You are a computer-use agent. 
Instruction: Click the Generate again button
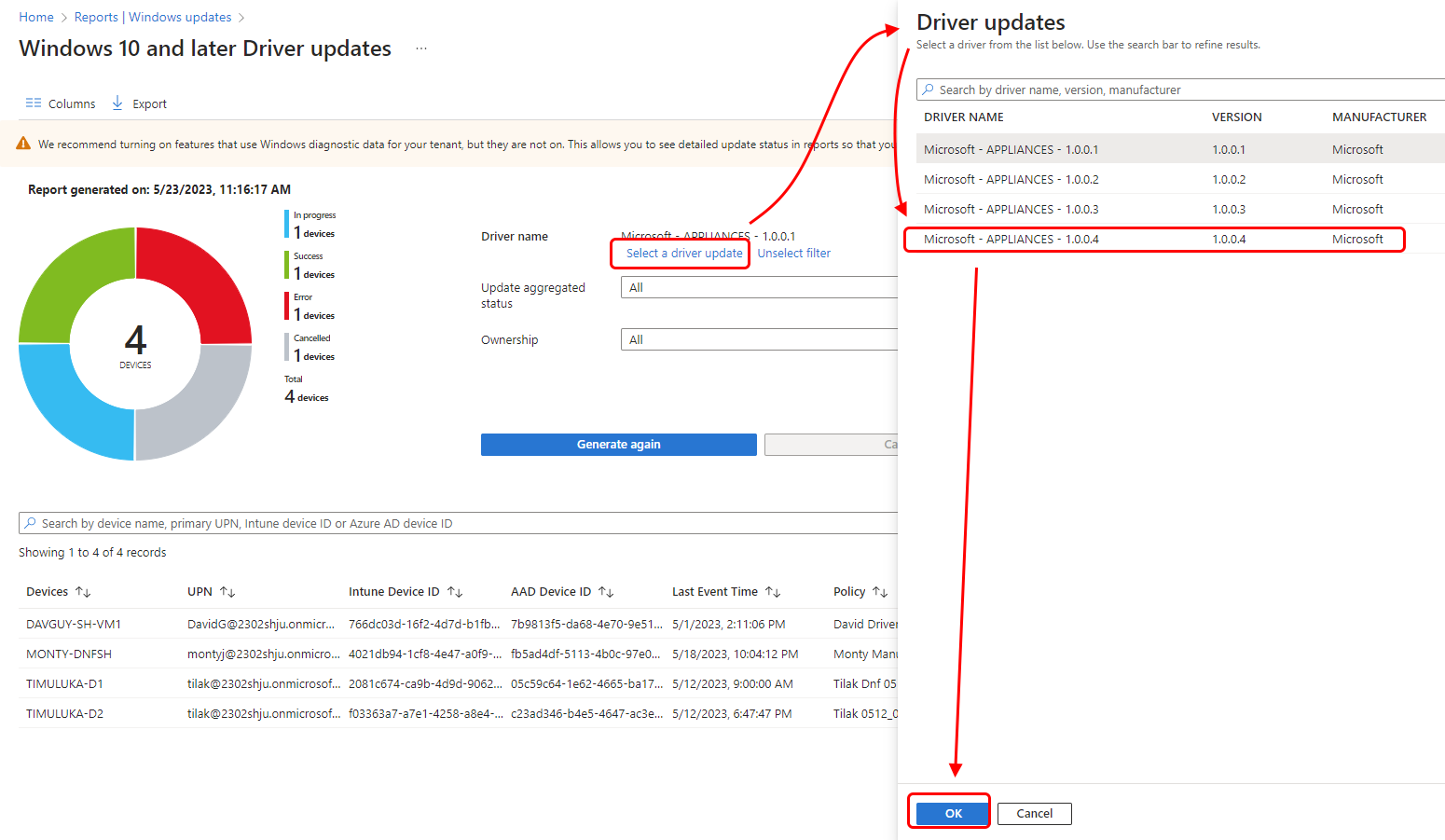pos(618,444)
